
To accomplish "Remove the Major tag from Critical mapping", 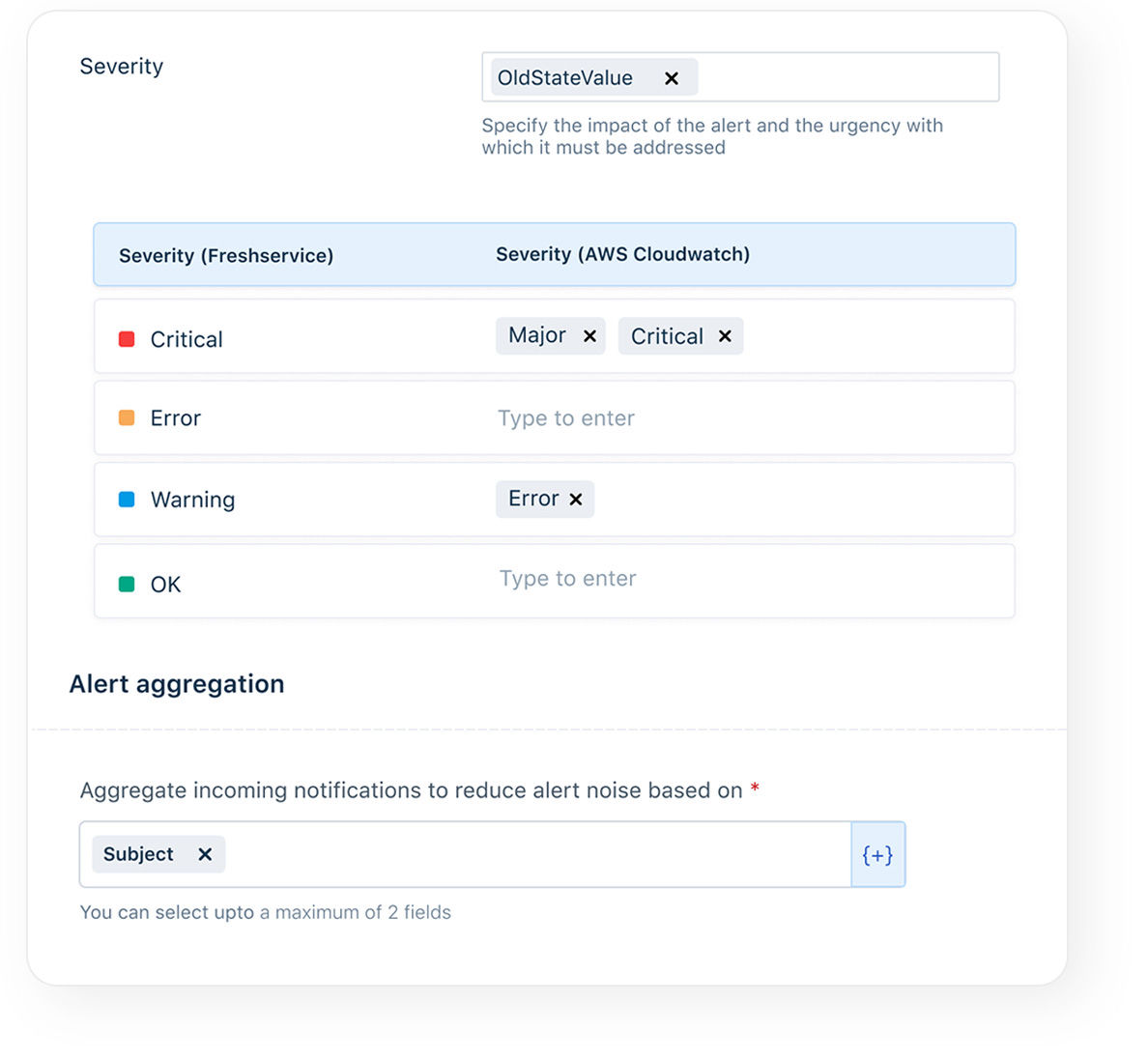I will click(x=589, y=336).
